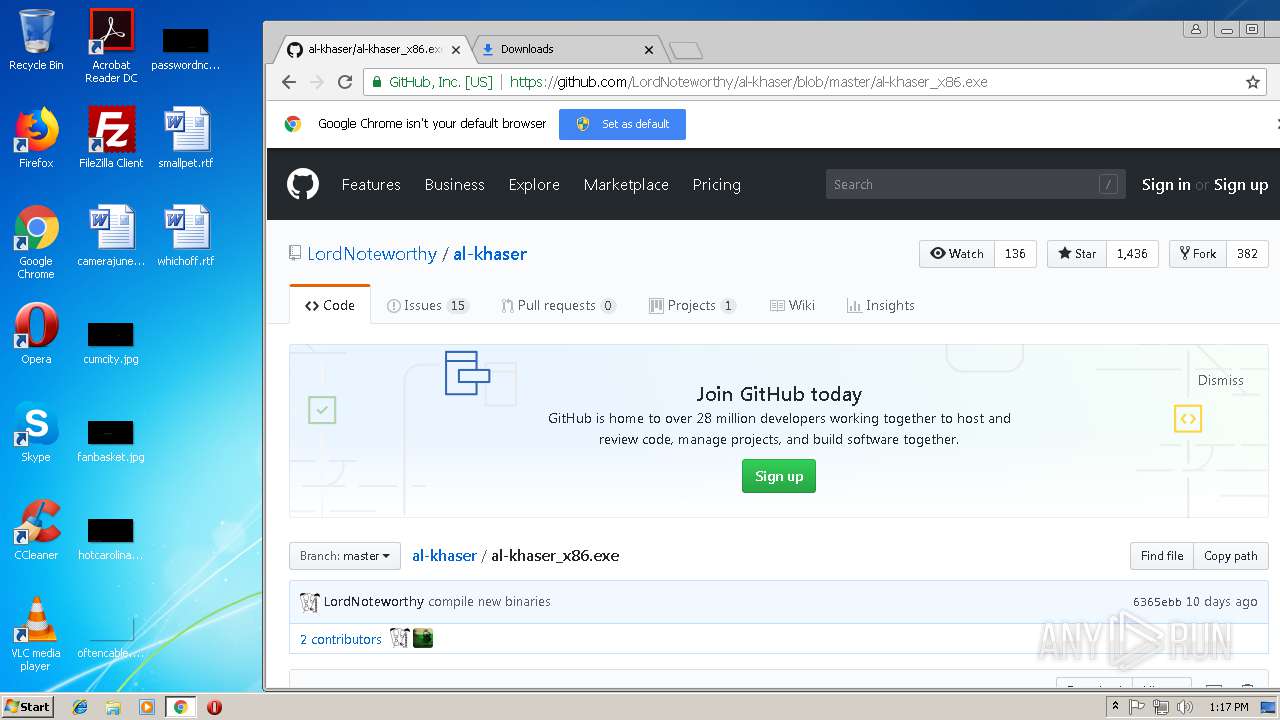Open stargazers count 1,436
This screenshot has width=1280, height=720.
pos(1132,254)
